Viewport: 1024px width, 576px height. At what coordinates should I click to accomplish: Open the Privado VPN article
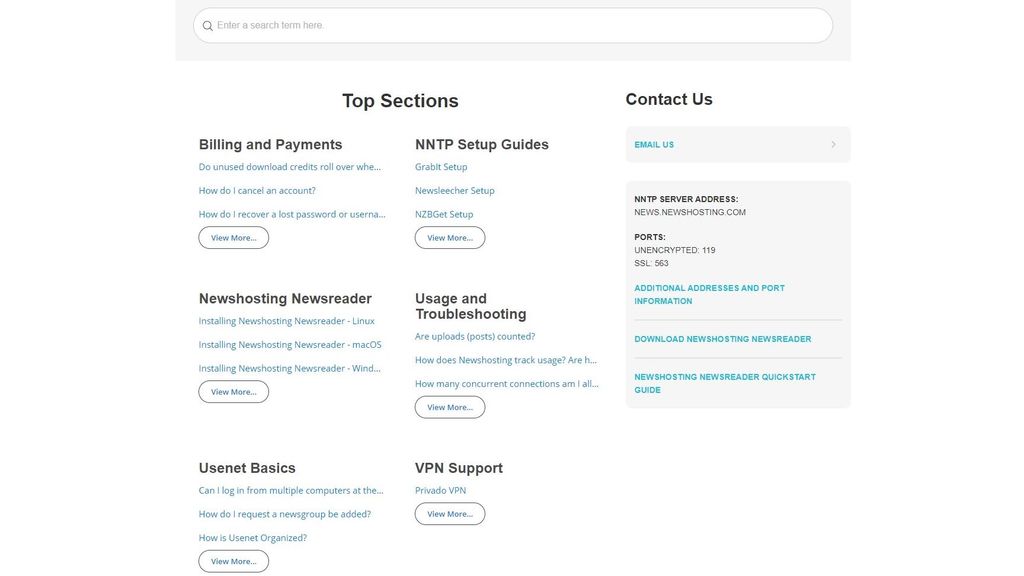pos(441,489)
